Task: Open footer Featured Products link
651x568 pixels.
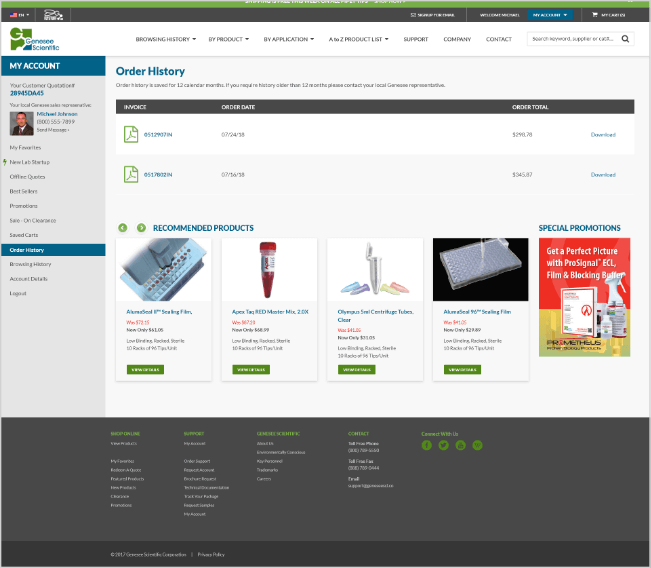Action: pos(127,479)
